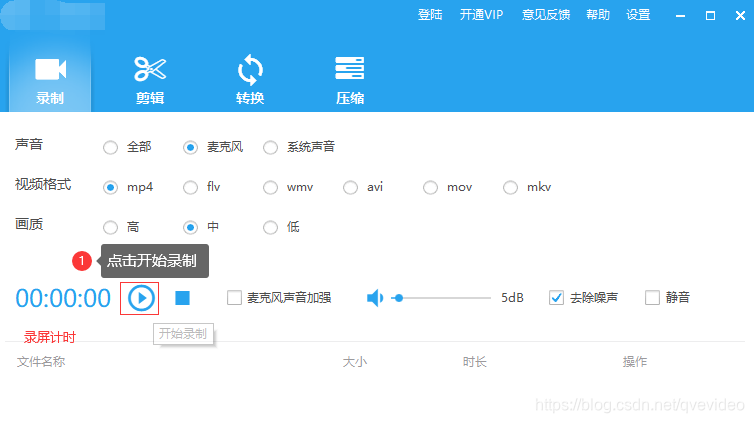Click the 5dB volume value
Viewport: 754px width, 423px height.
(512, 298)
